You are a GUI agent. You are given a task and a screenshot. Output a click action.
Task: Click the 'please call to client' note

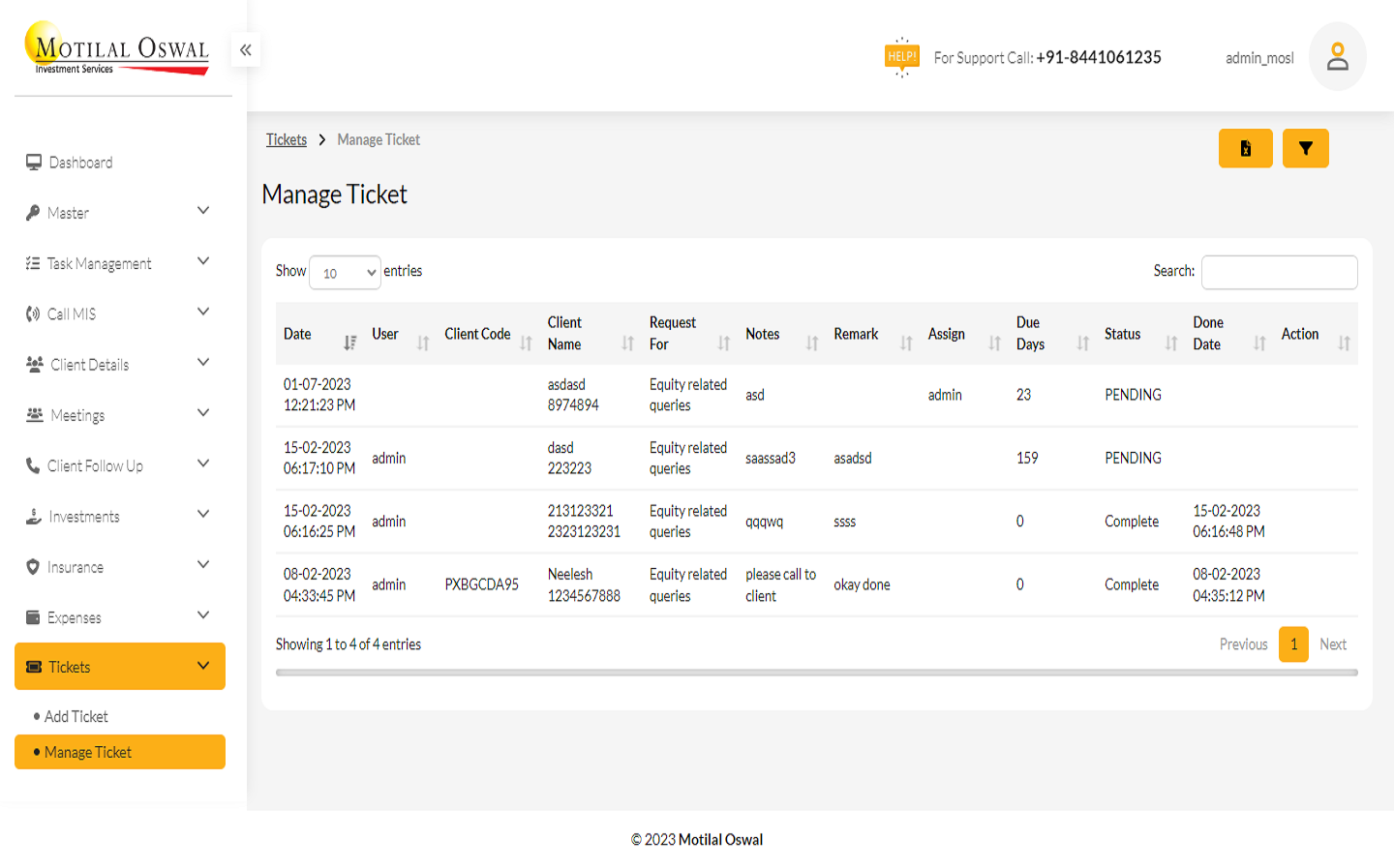pos(781,584)
